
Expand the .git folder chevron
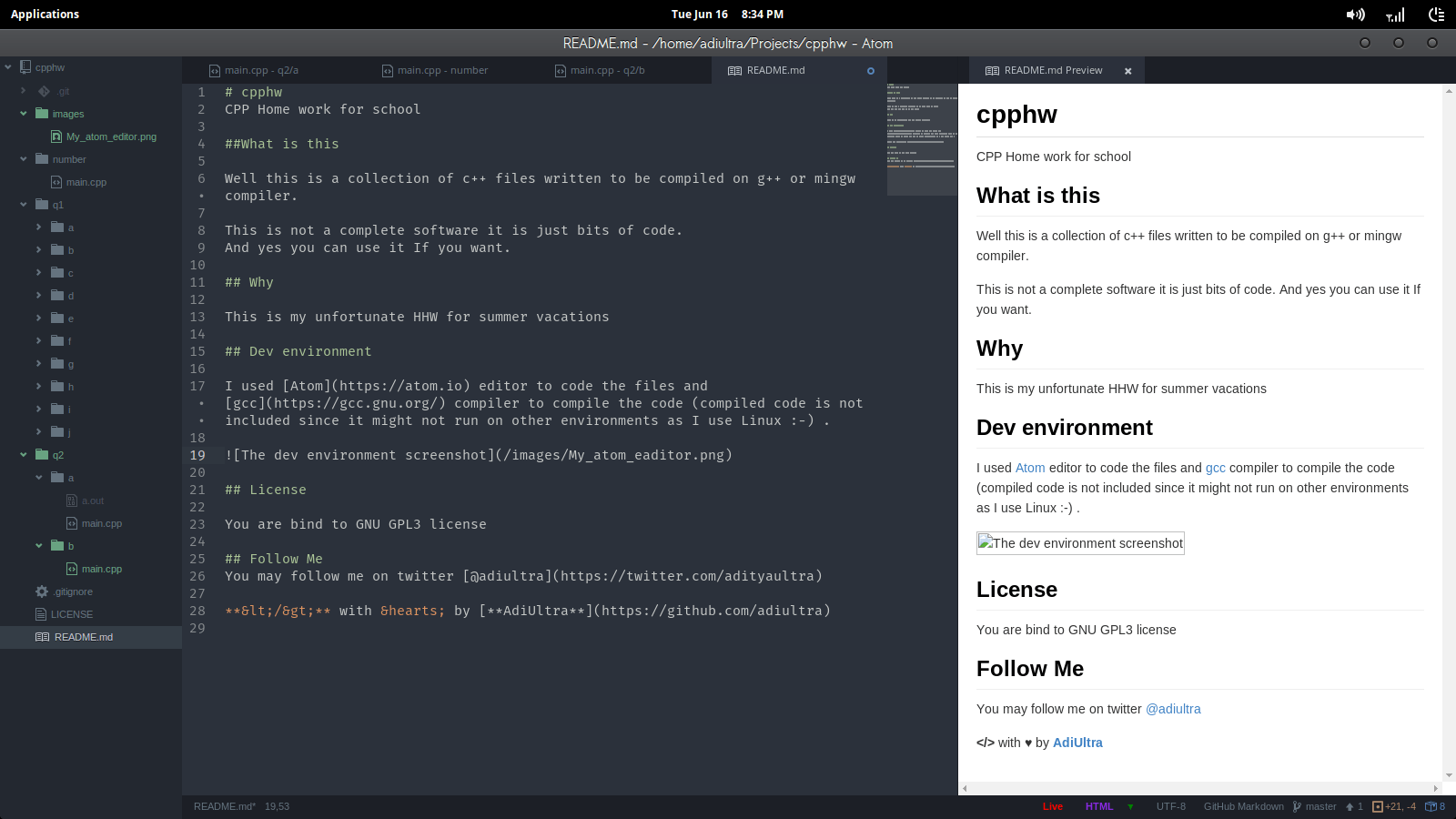[x=23, y=91]
